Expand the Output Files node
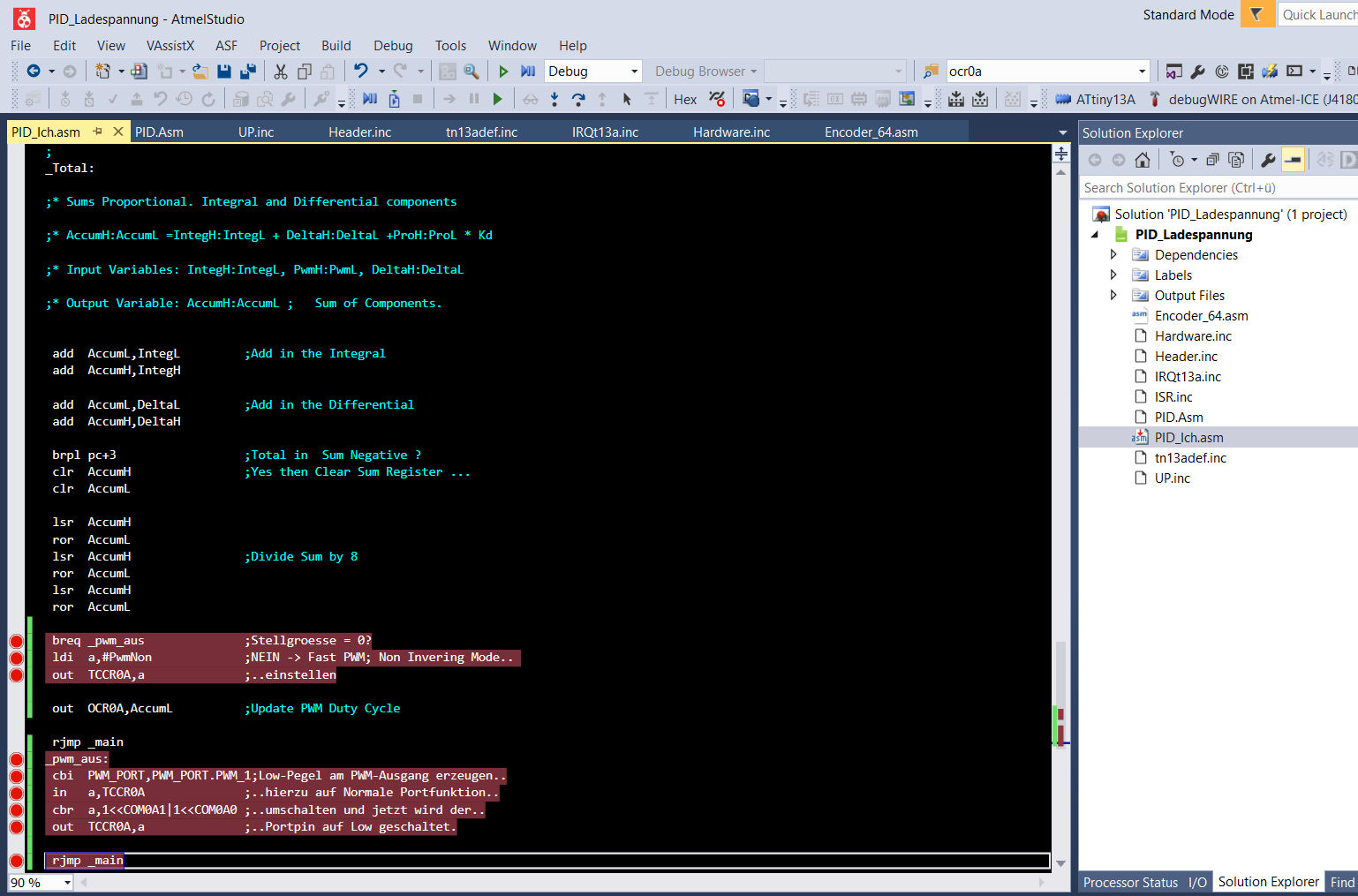 [1113, 295]
